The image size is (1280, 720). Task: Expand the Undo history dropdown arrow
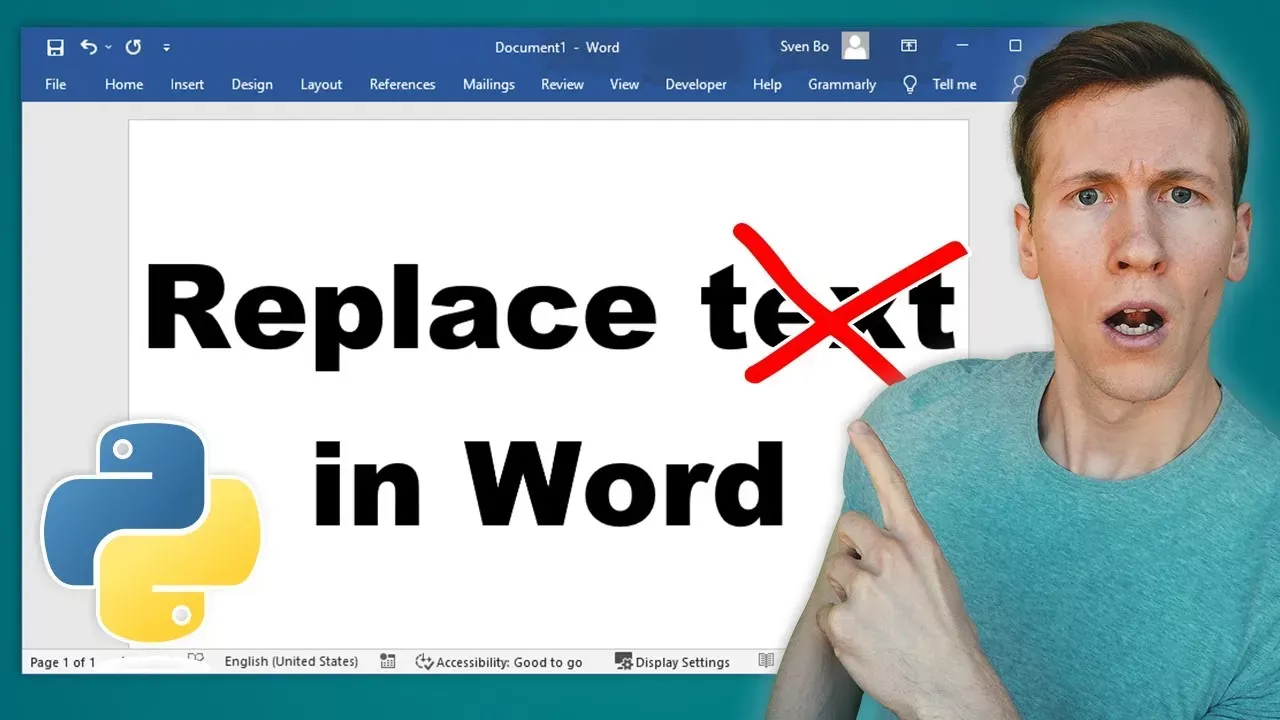pyautogui.click(x=108, y=47)
